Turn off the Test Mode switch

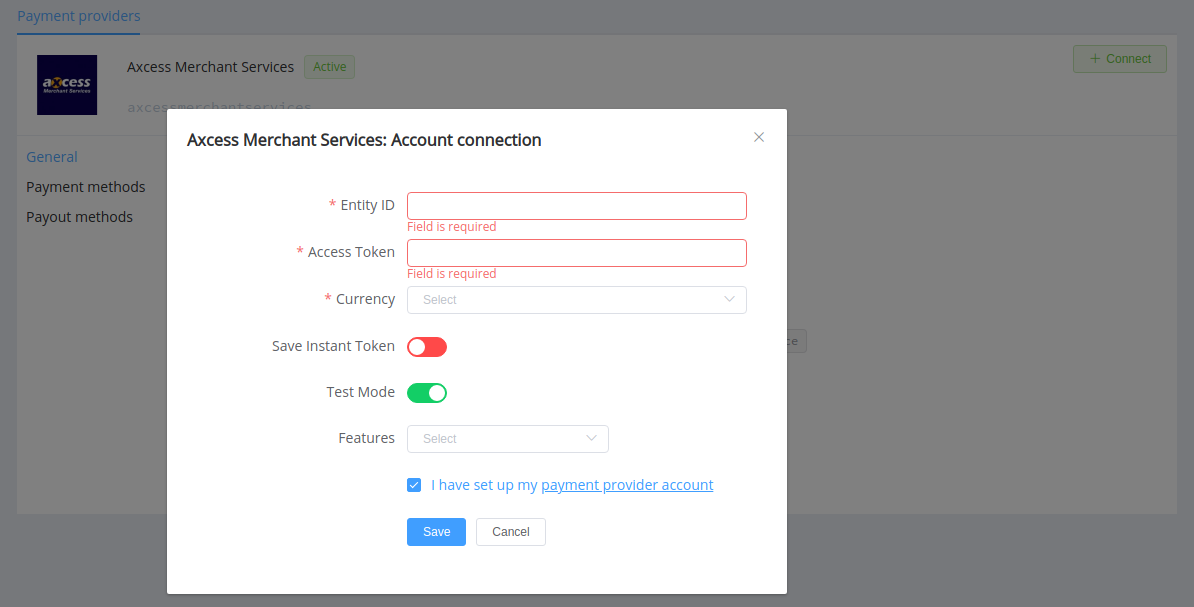point(426,393)
